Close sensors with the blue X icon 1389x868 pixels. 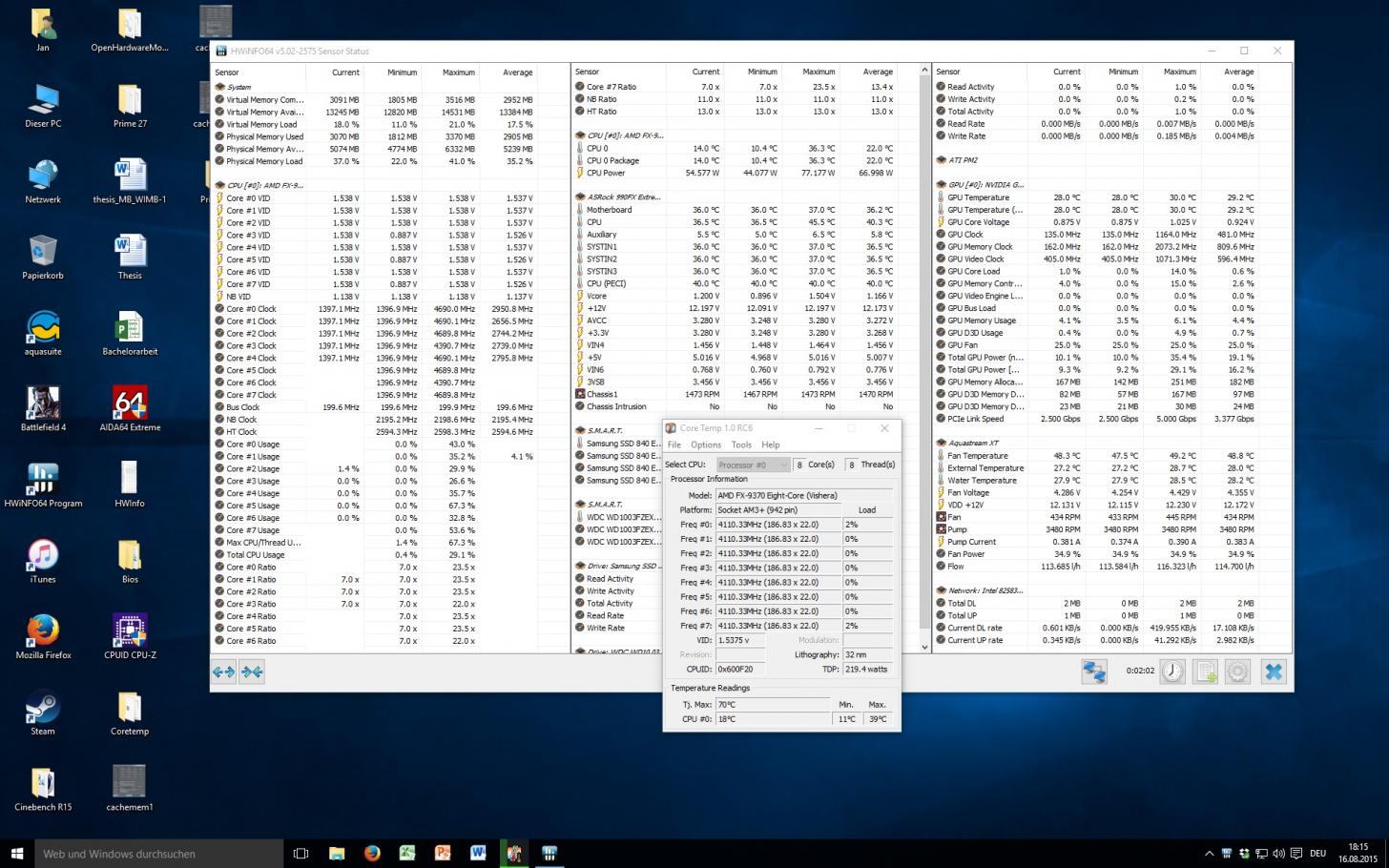pyautogui.click(x=1273, y=672)
